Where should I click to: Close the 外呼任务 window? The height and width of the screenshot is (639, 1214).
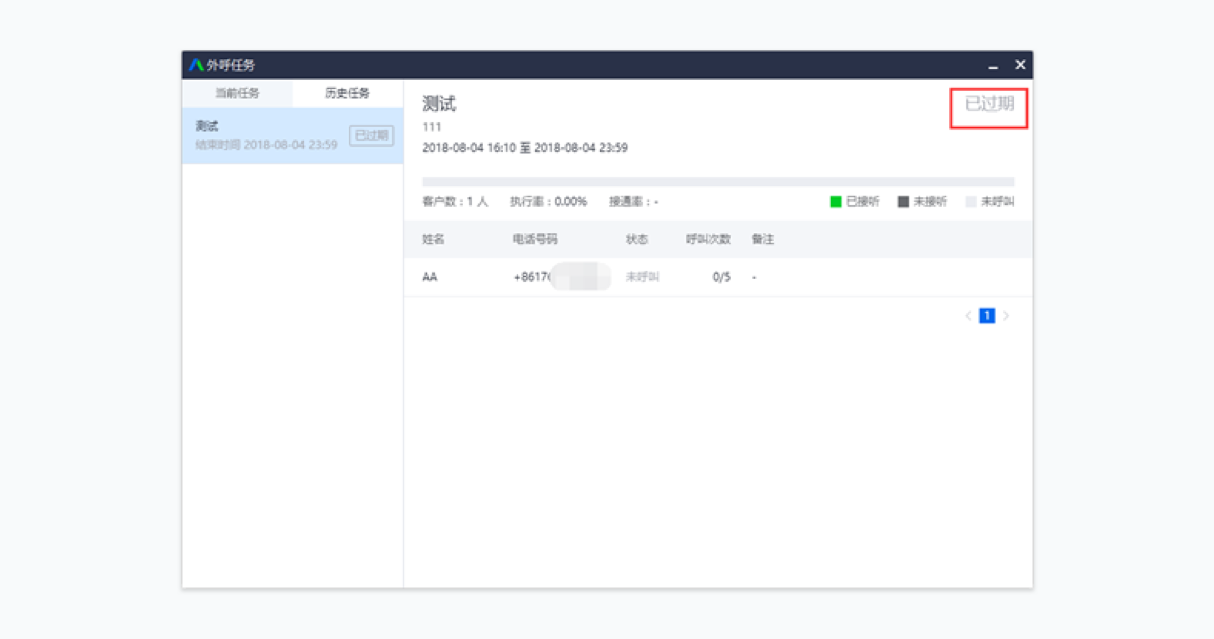coord(1020,65)
